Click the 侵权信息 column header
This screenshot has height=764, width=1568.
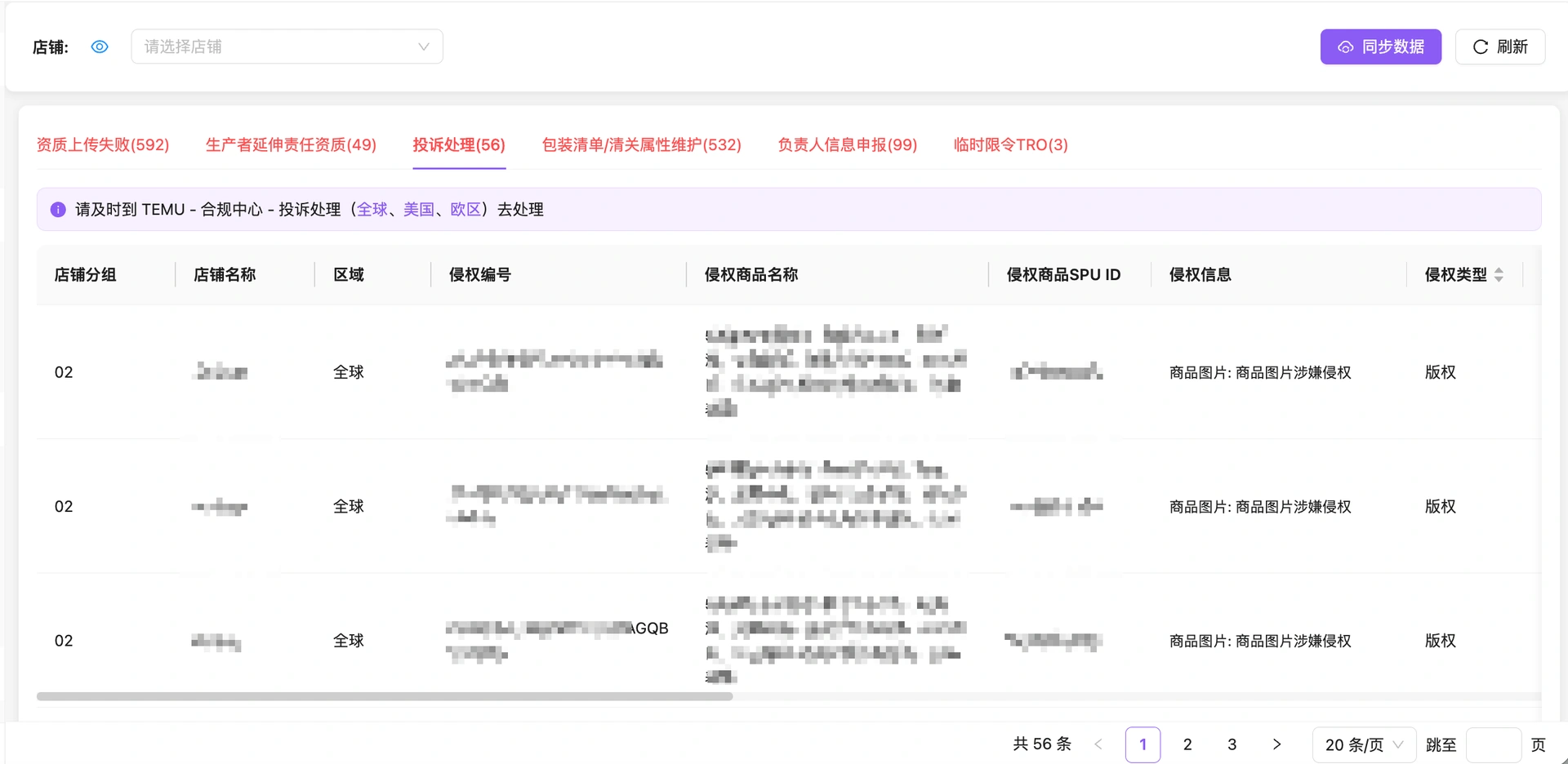coord(1279,275)
